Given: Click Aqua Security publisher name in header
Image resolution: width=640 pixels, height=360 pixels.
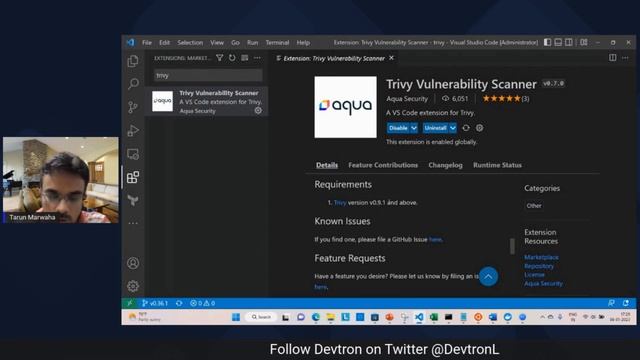Looking at the screenshot, I should 407,98.
